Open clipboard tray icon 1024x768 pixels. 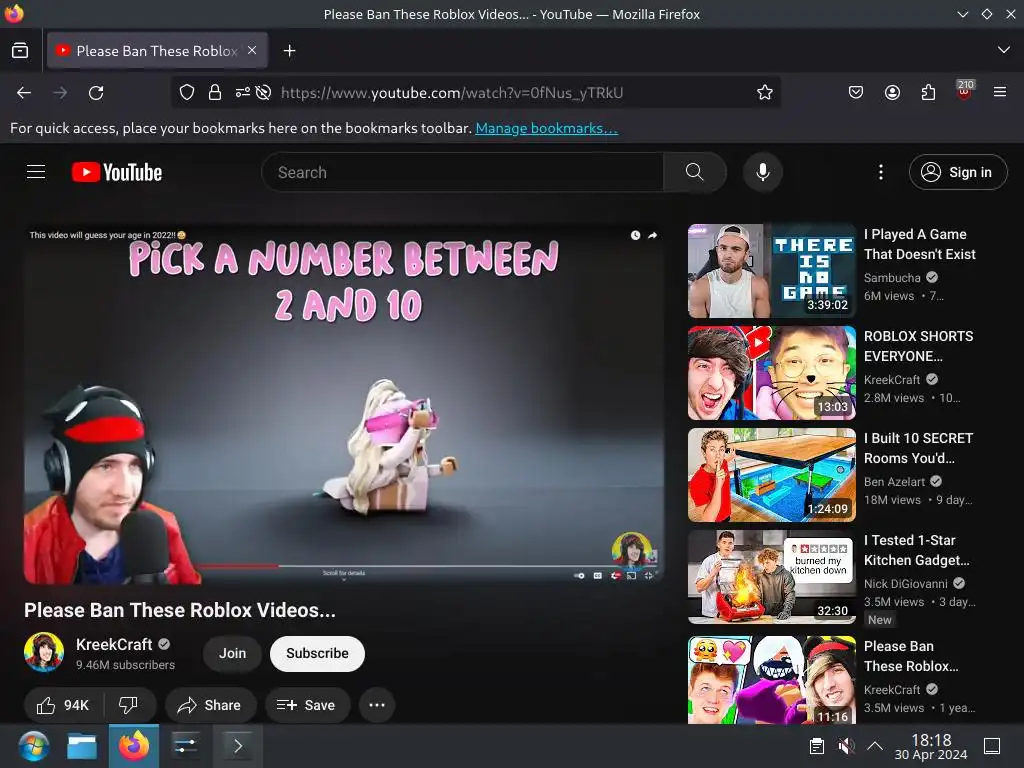[816, 746]
